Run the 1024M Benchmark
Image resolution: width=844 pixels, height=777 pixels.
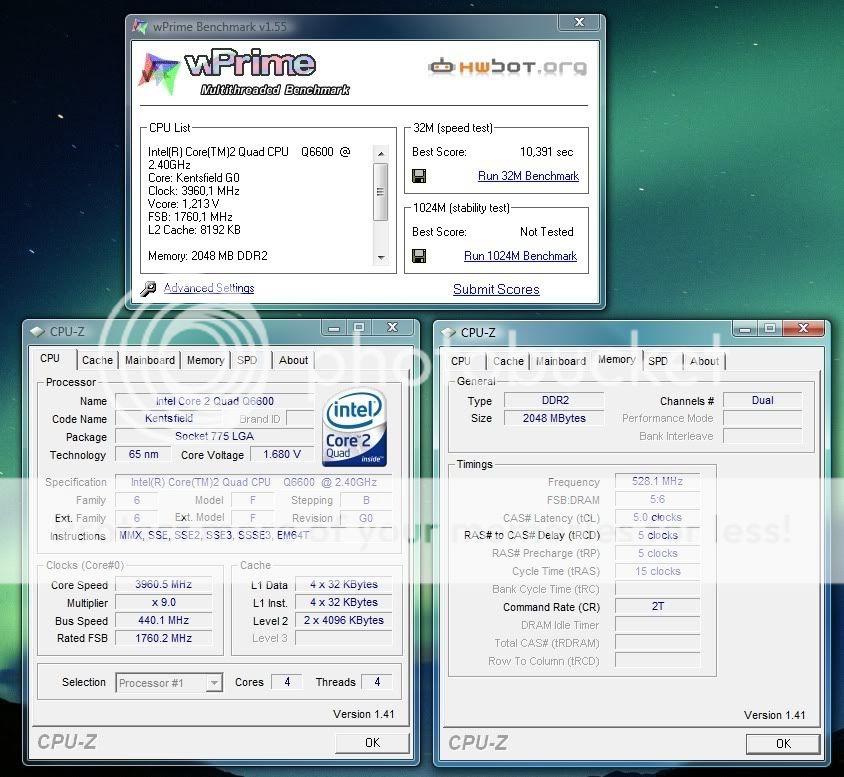click(520, 256)
